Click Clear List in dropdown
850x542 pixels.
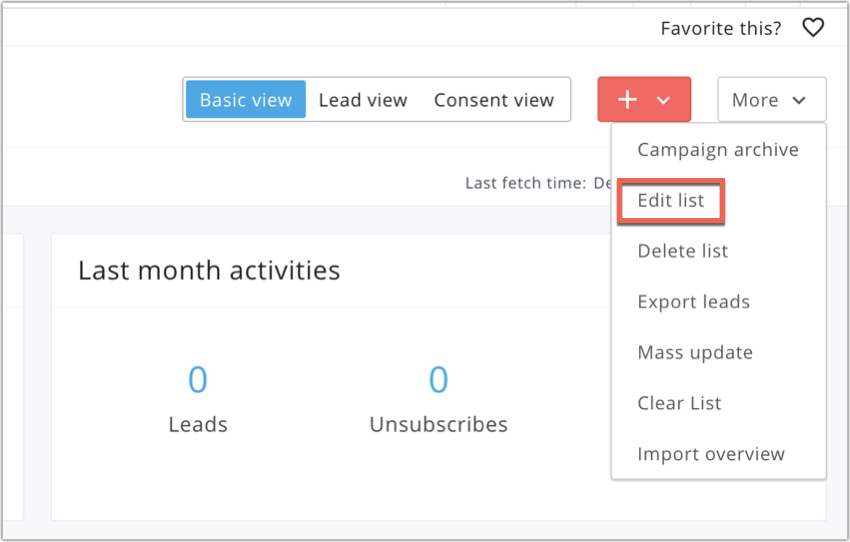point(679,404)
